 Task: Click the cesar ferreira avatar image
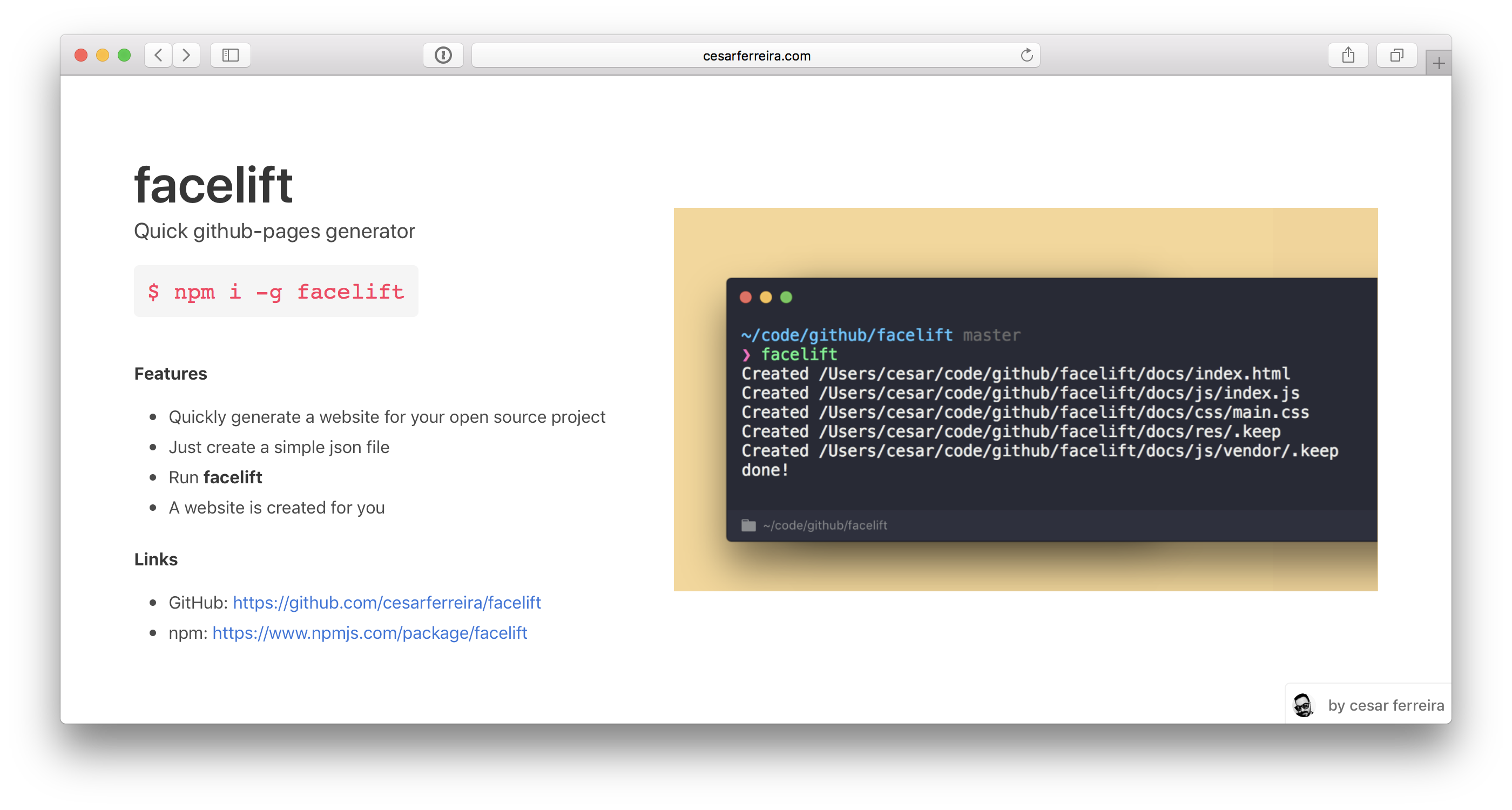point(1303,705)
